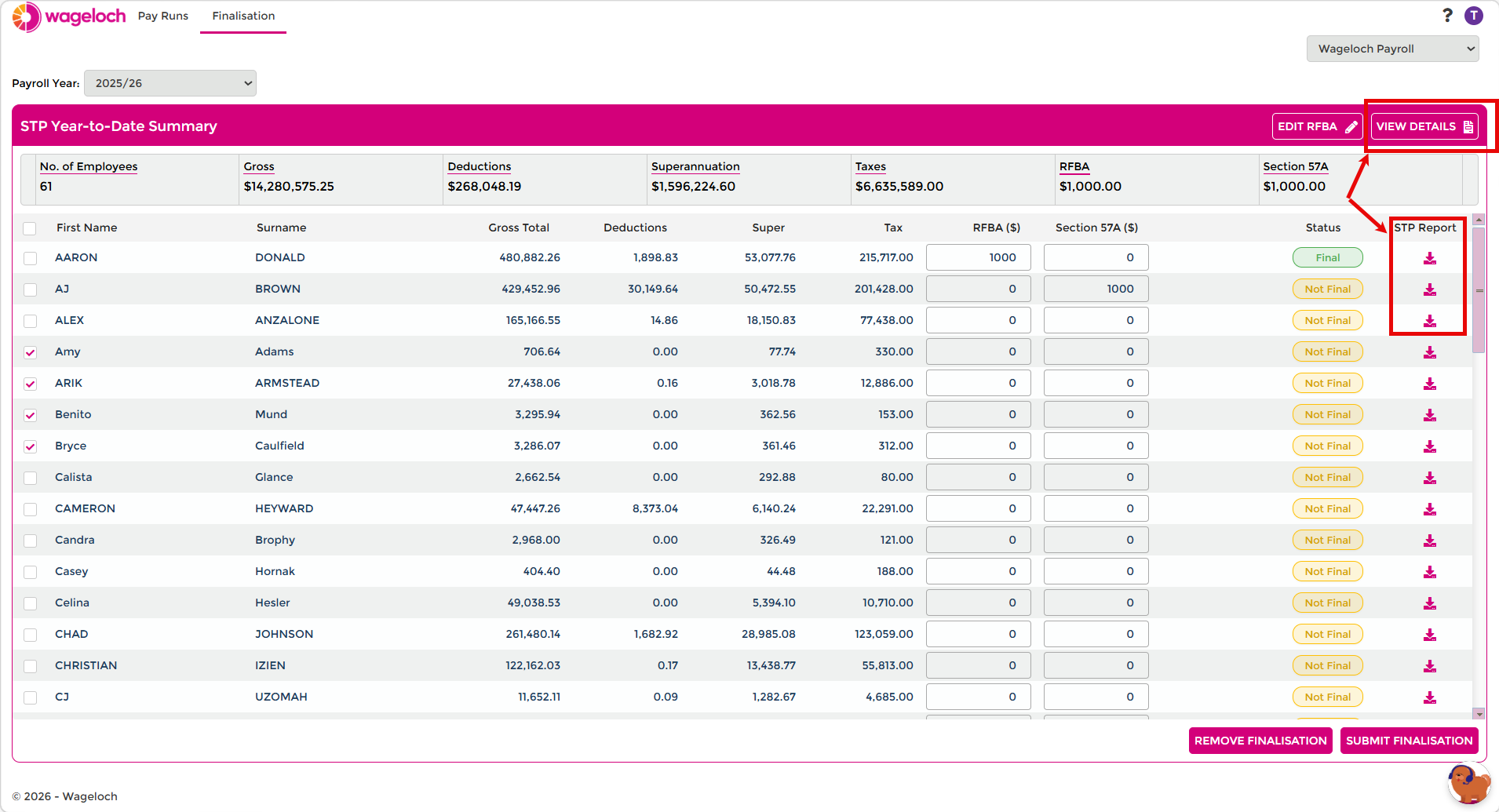1499x812 pixels.
Task: Tick the checkbox for Calista Glance
Action: click(x=30, y=478)
